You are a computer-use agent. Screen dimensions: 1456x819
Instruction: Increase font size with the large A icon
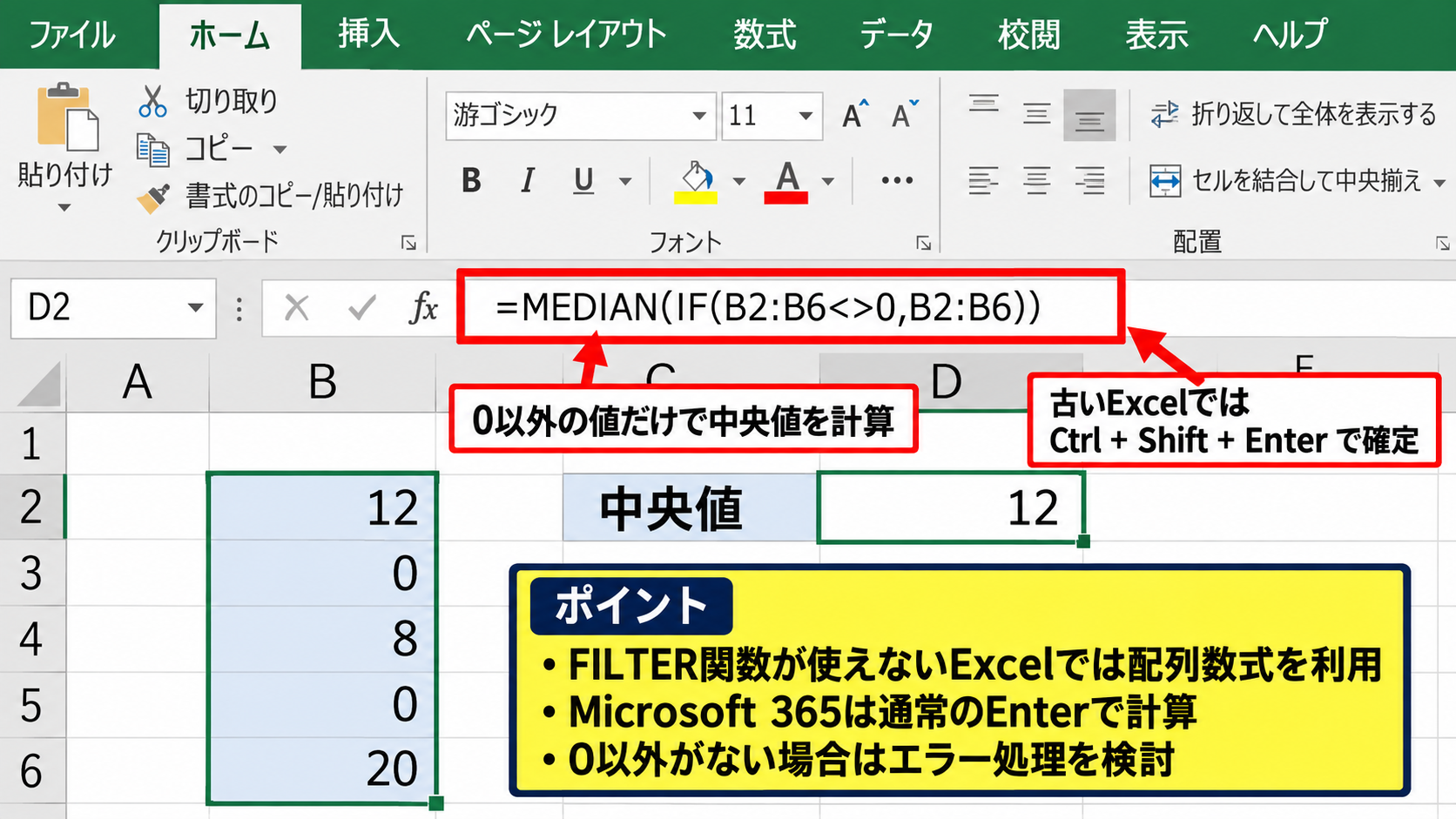click(x=855, y=115)
